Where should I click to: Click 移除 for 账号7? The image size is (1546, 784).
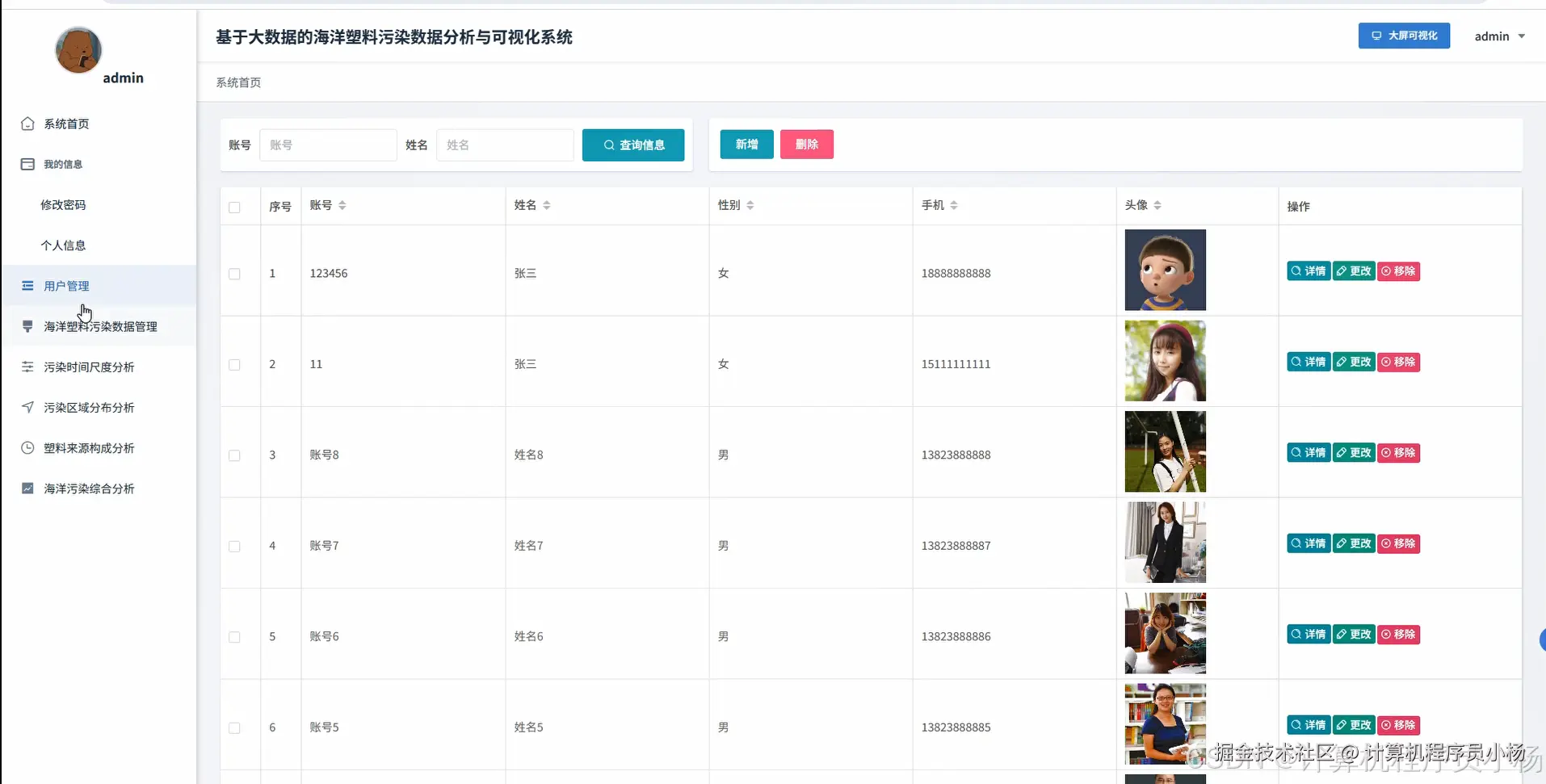click(x=1398, y=543)
